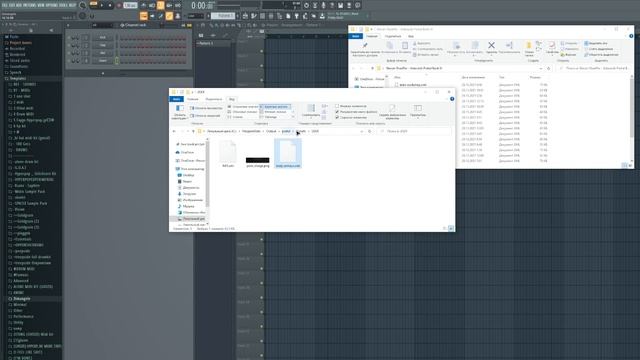Click the Удалить (X) icon in back Explorer
This screenshot has width=640, height=360.
[x=491, y=45]
